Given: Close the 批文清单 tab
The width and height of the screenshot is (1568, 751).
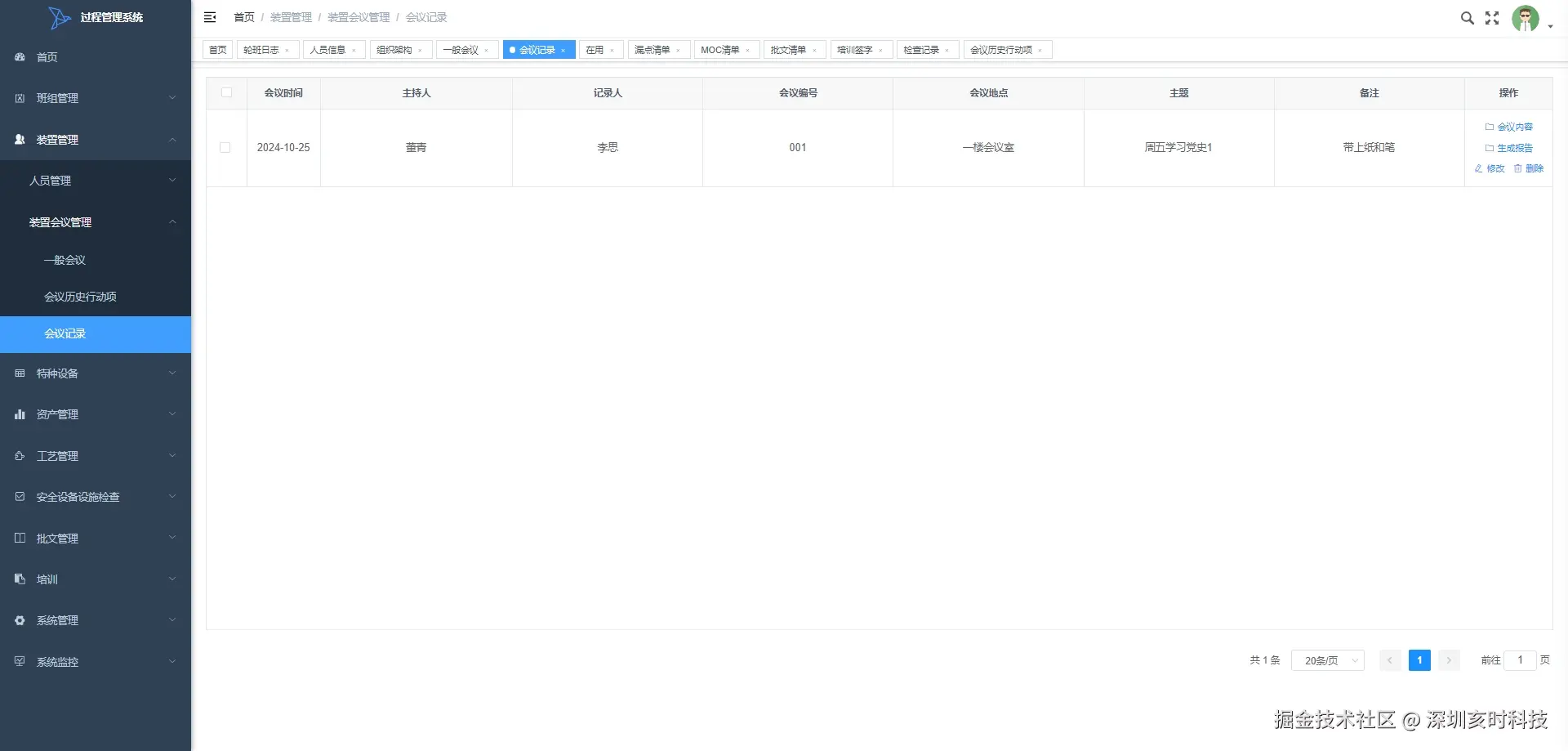Looking at the screenshot, I should [814, 51].
